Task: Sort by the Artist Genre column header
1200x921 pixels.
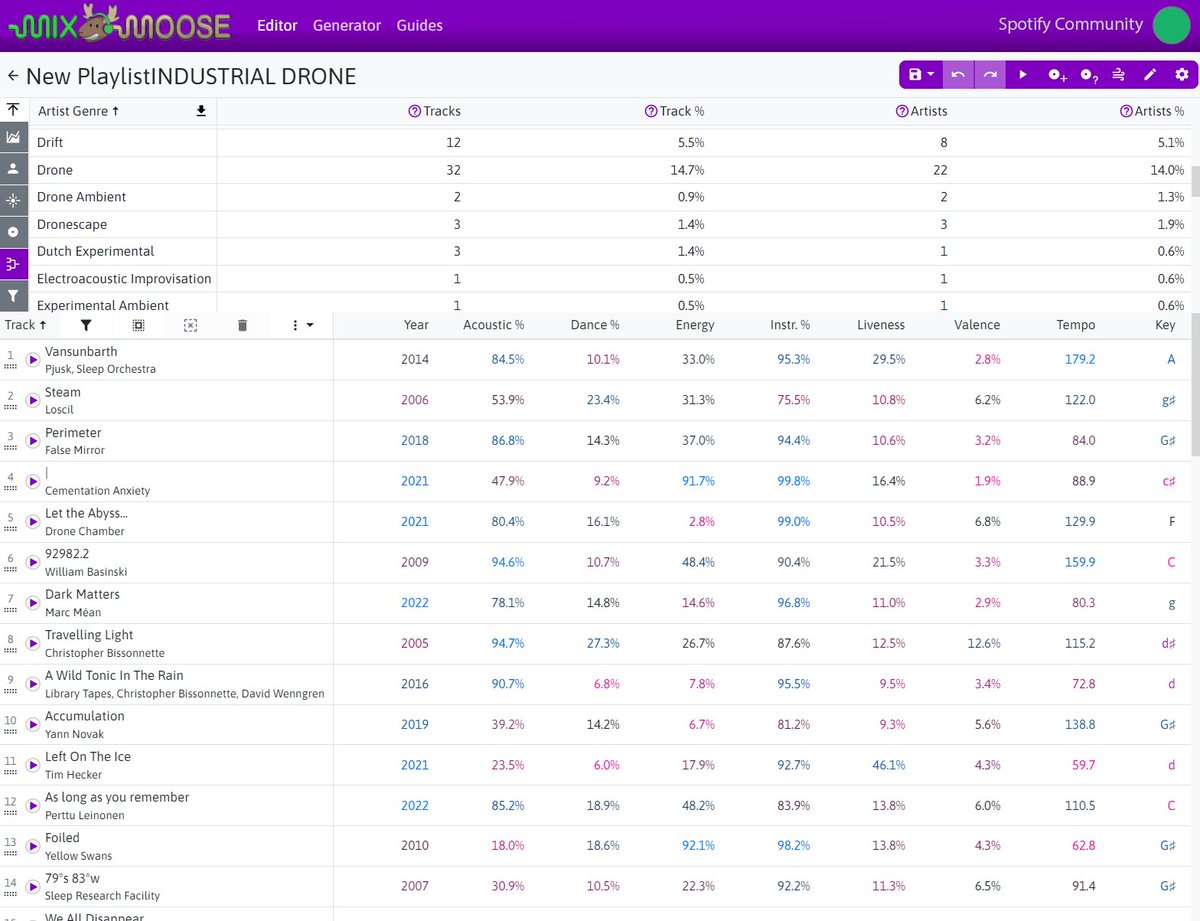Action: point(78,111)
